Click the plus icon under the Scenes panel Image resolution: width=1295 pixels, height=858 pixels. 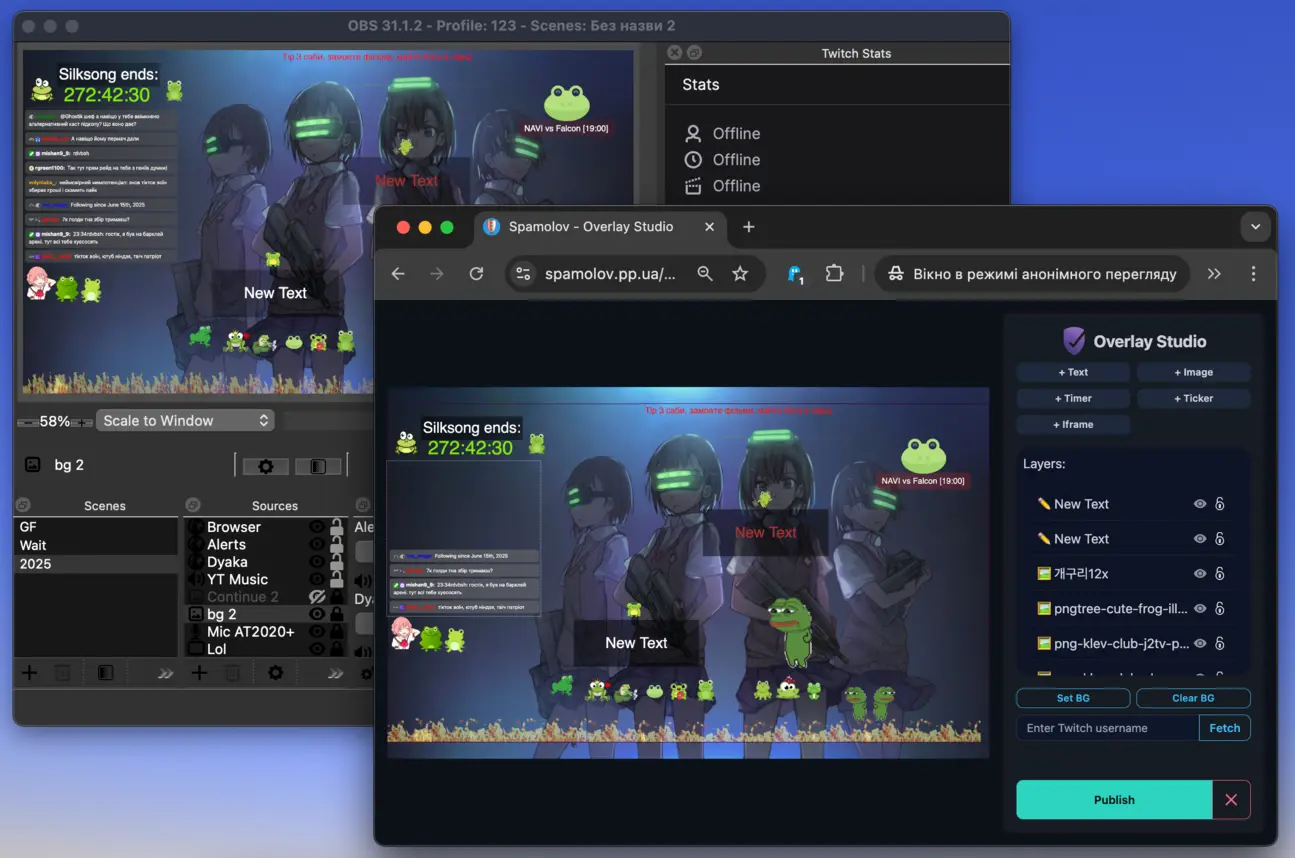point(29,672)
